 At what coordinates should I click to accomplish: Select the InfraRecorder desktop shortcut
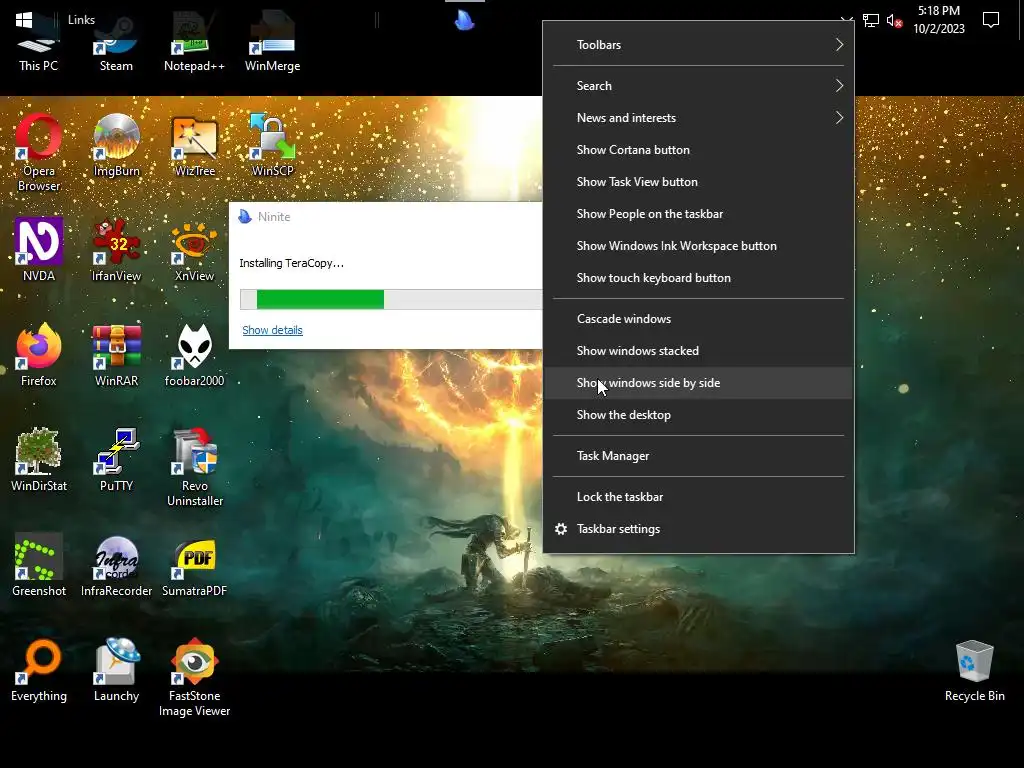click(116, 566)
